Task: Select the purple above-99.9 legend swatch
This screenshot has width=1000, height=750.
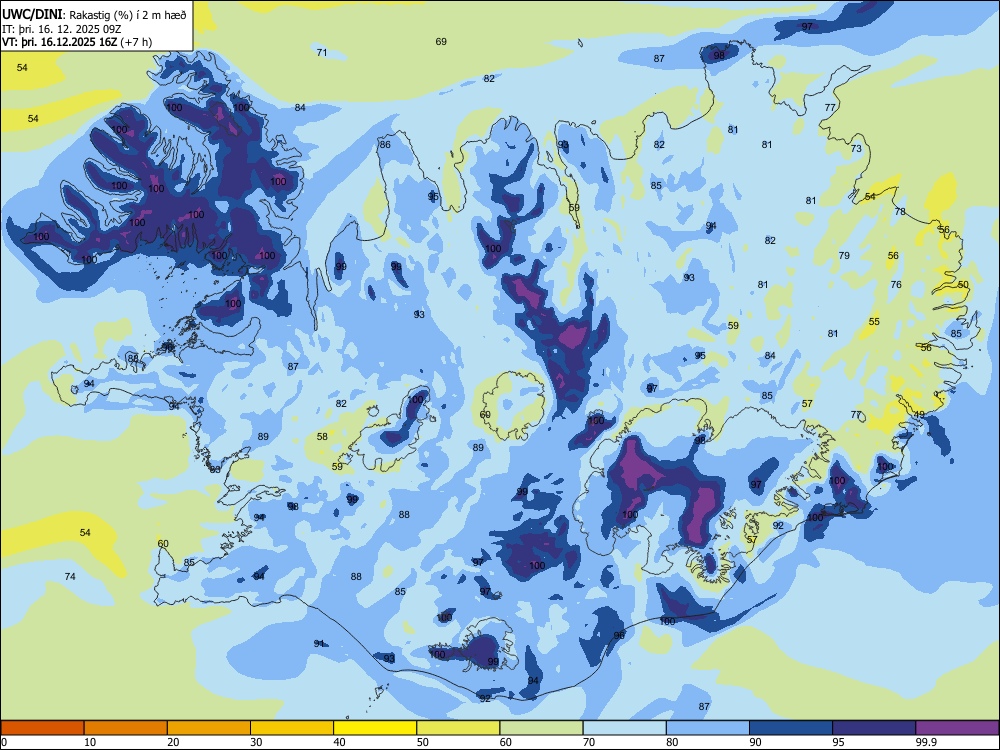Action: click(x=957, y=728)
